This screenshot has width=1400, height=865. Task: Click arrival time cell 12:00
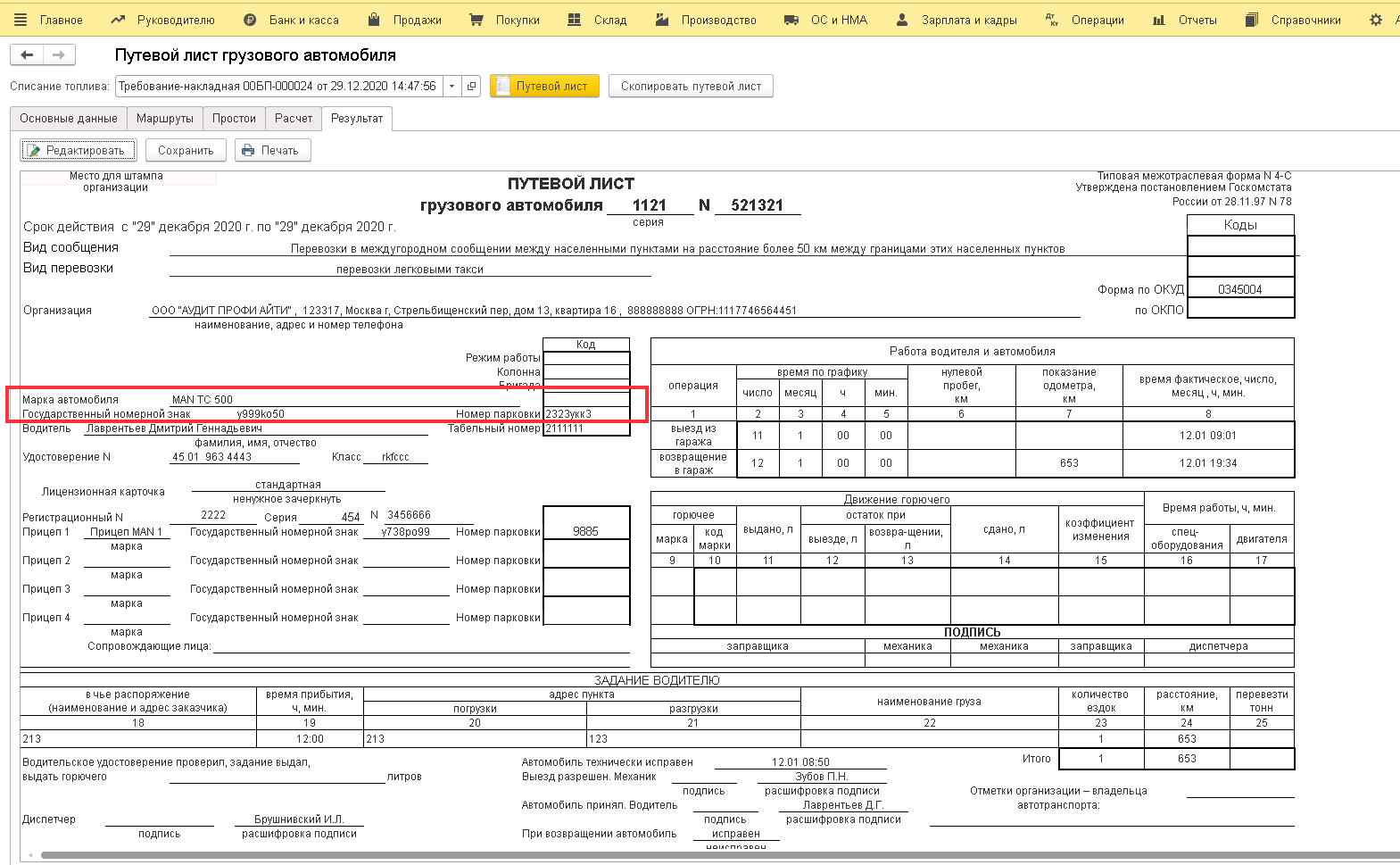coord(310,739)
